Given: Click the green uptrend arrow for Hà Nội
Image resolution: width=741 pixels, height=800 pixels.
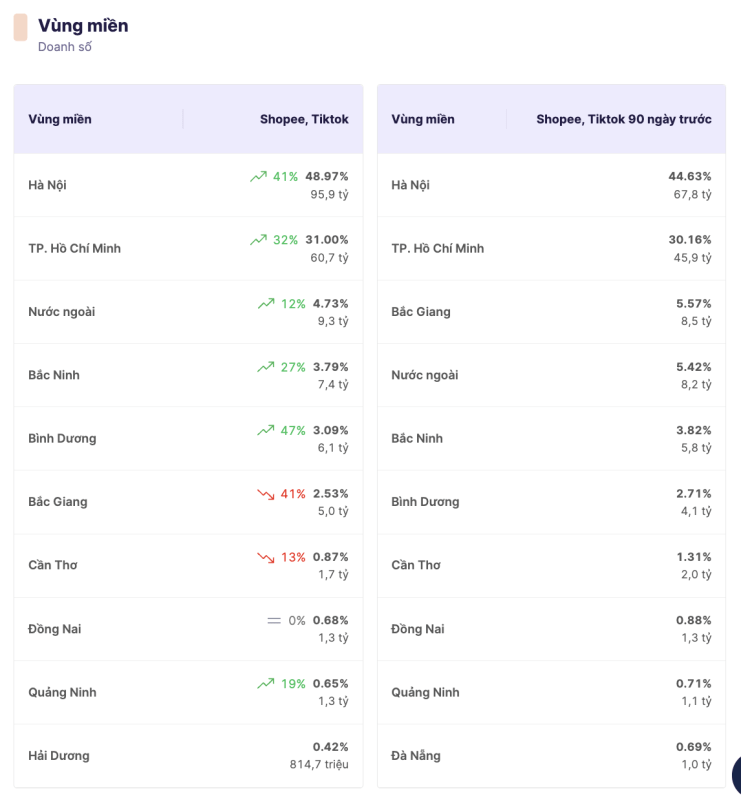Looking at the screenshot, I should click(258, 176).
